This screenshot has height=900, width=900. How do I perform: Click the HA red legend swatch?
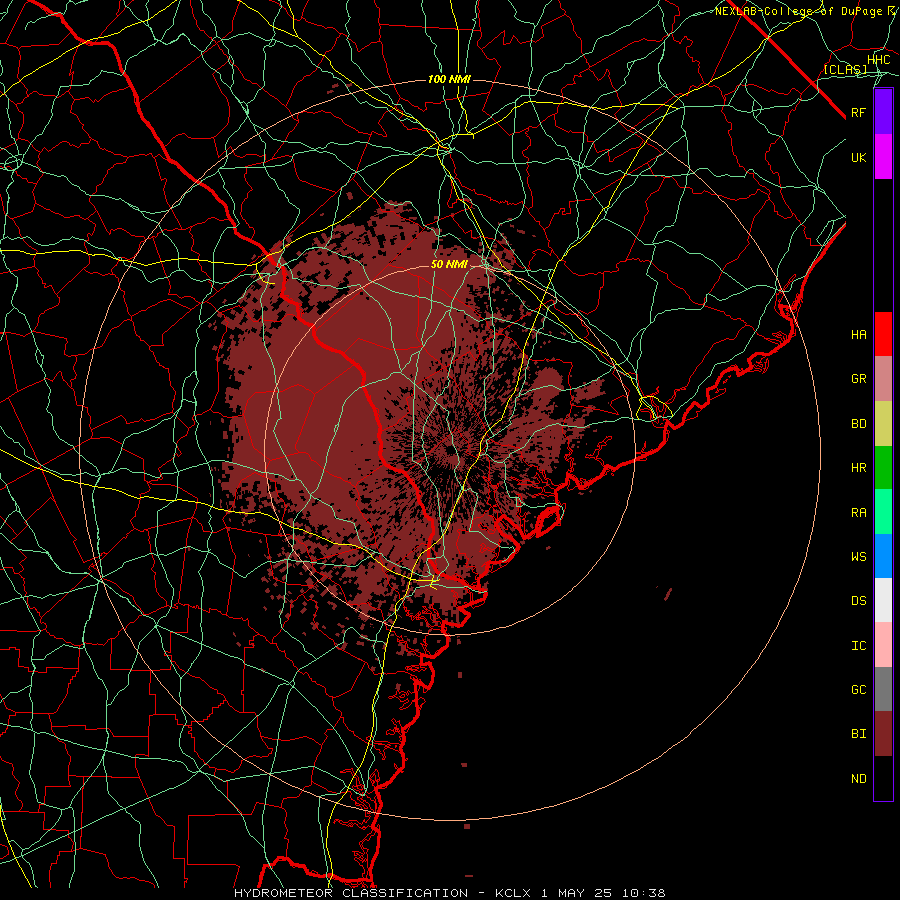point(883,334)
